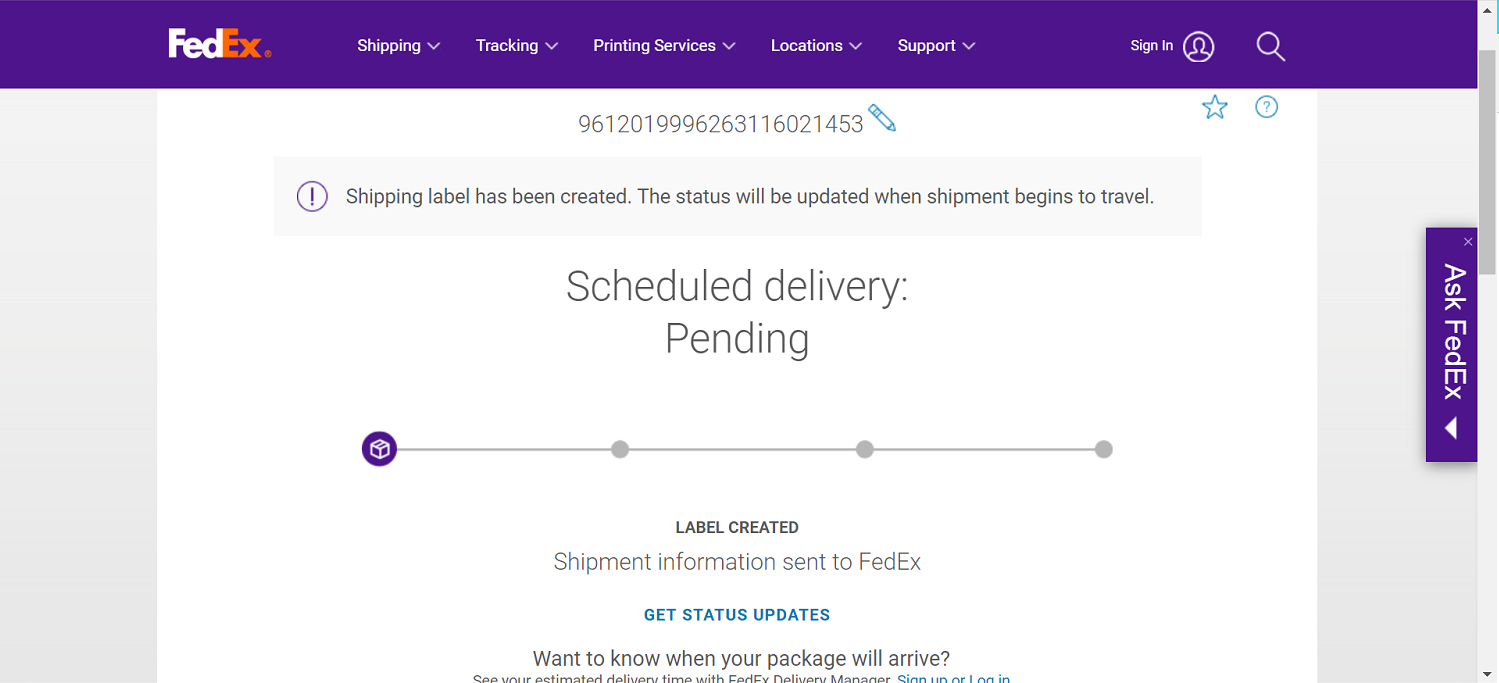The image size is (1499, 683).
Task: Click the Sign In user avatar icon
Action: point(1198,46)
